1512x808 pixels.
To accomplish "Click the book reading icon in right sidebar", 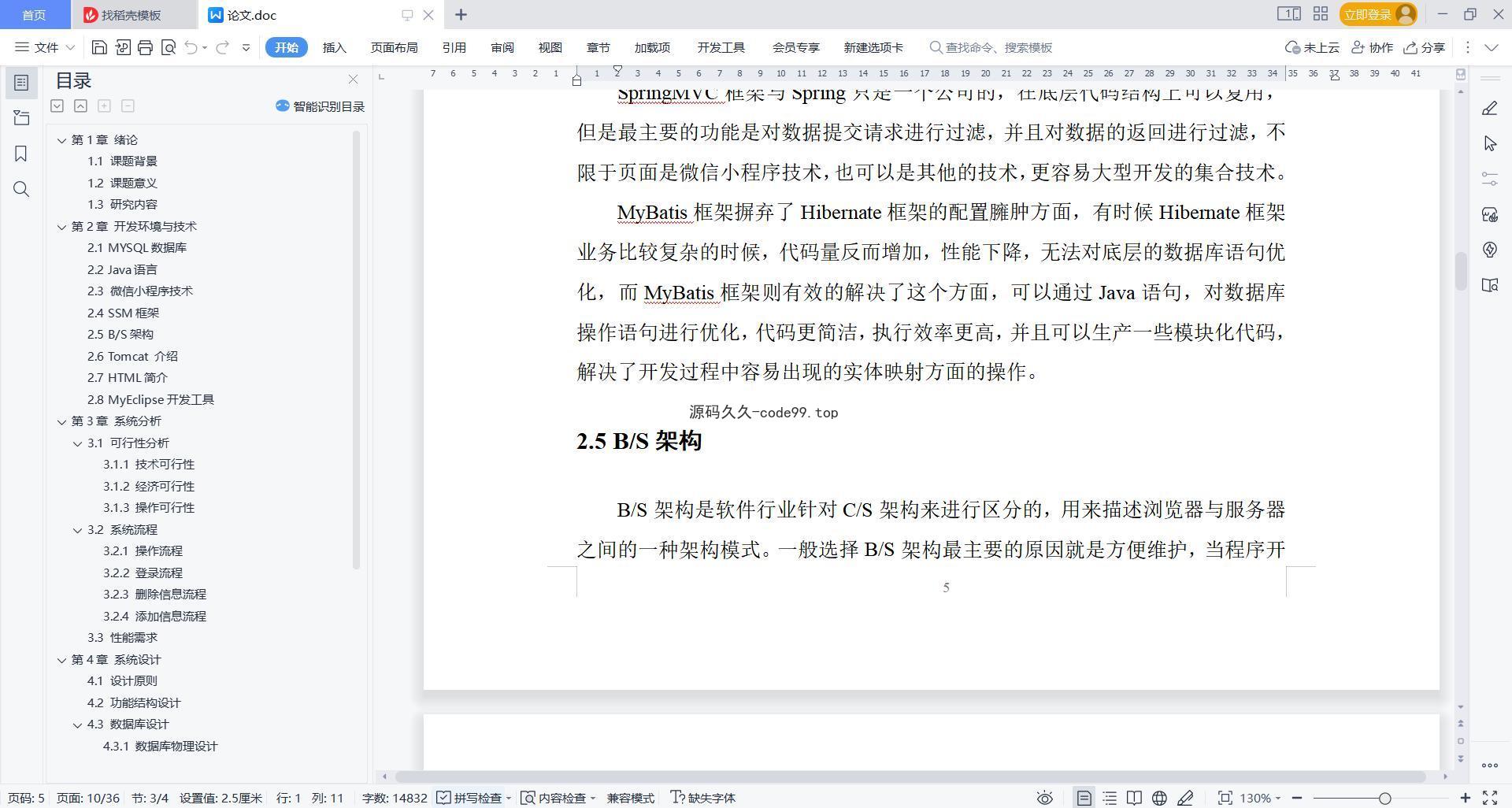I will (1489, 285).
